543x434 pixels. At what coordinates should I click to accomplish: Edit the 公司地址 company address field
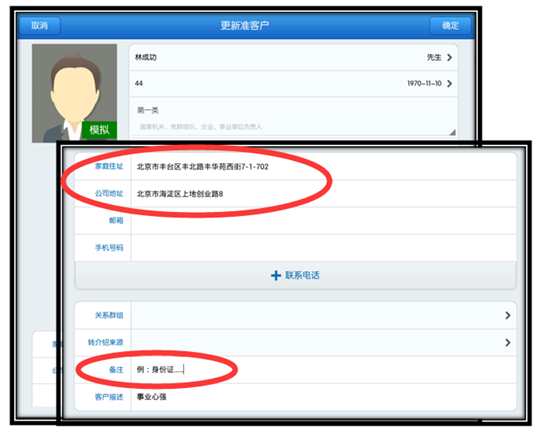323,194
